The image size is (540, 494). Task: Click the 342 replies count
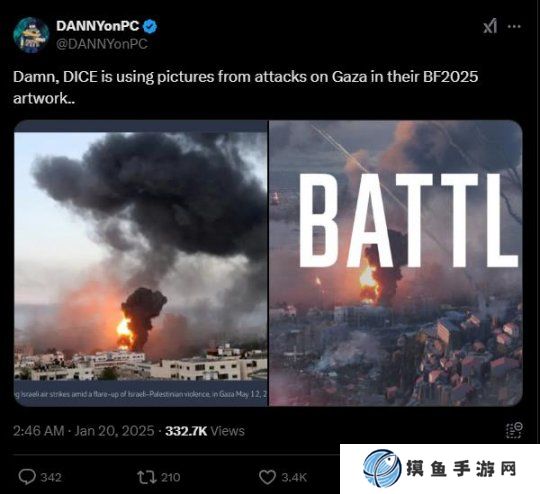(x=51, y=477)
